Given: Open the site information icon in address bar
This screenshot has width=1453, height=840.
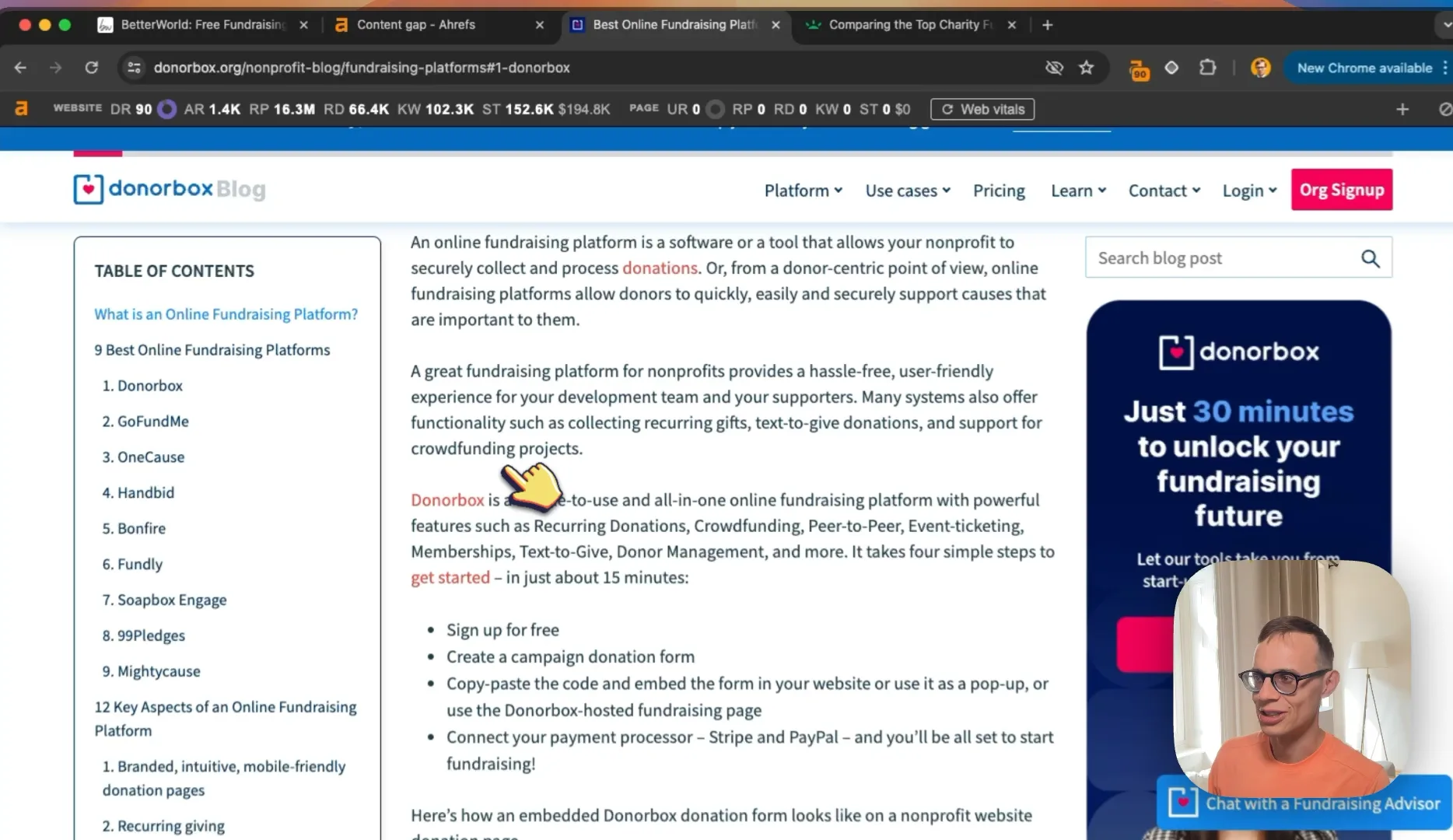Looking at the screenshot, I should click(x=134, y=68).
